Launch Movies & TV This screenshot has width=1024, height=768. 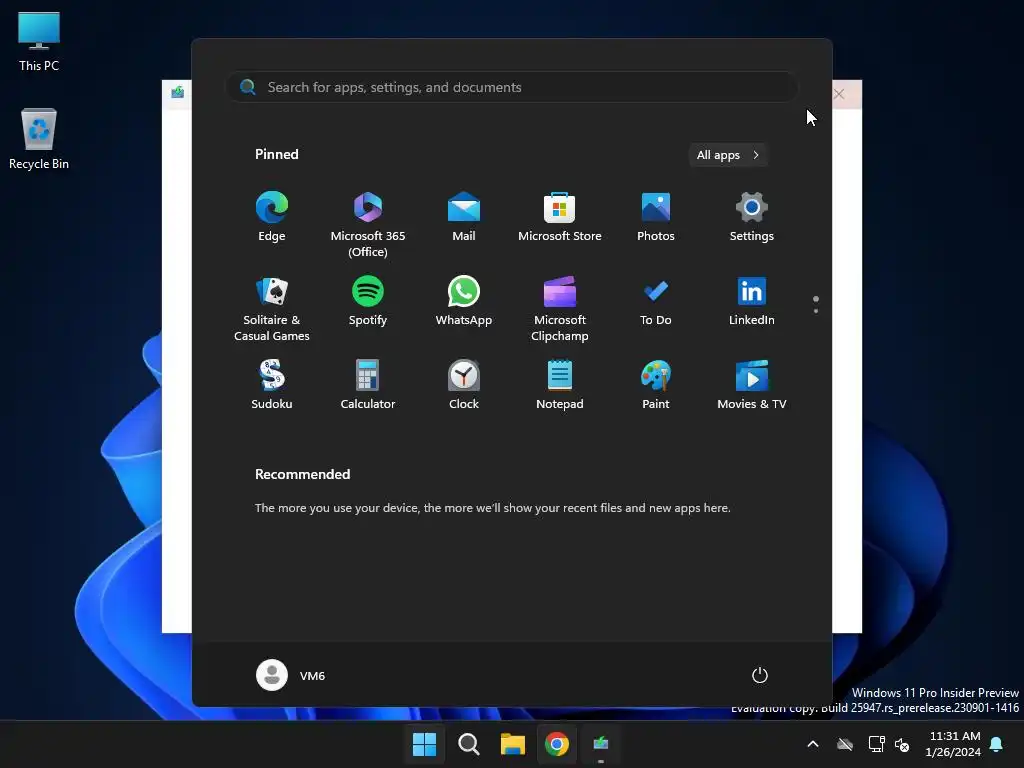[x=752, y=385]
